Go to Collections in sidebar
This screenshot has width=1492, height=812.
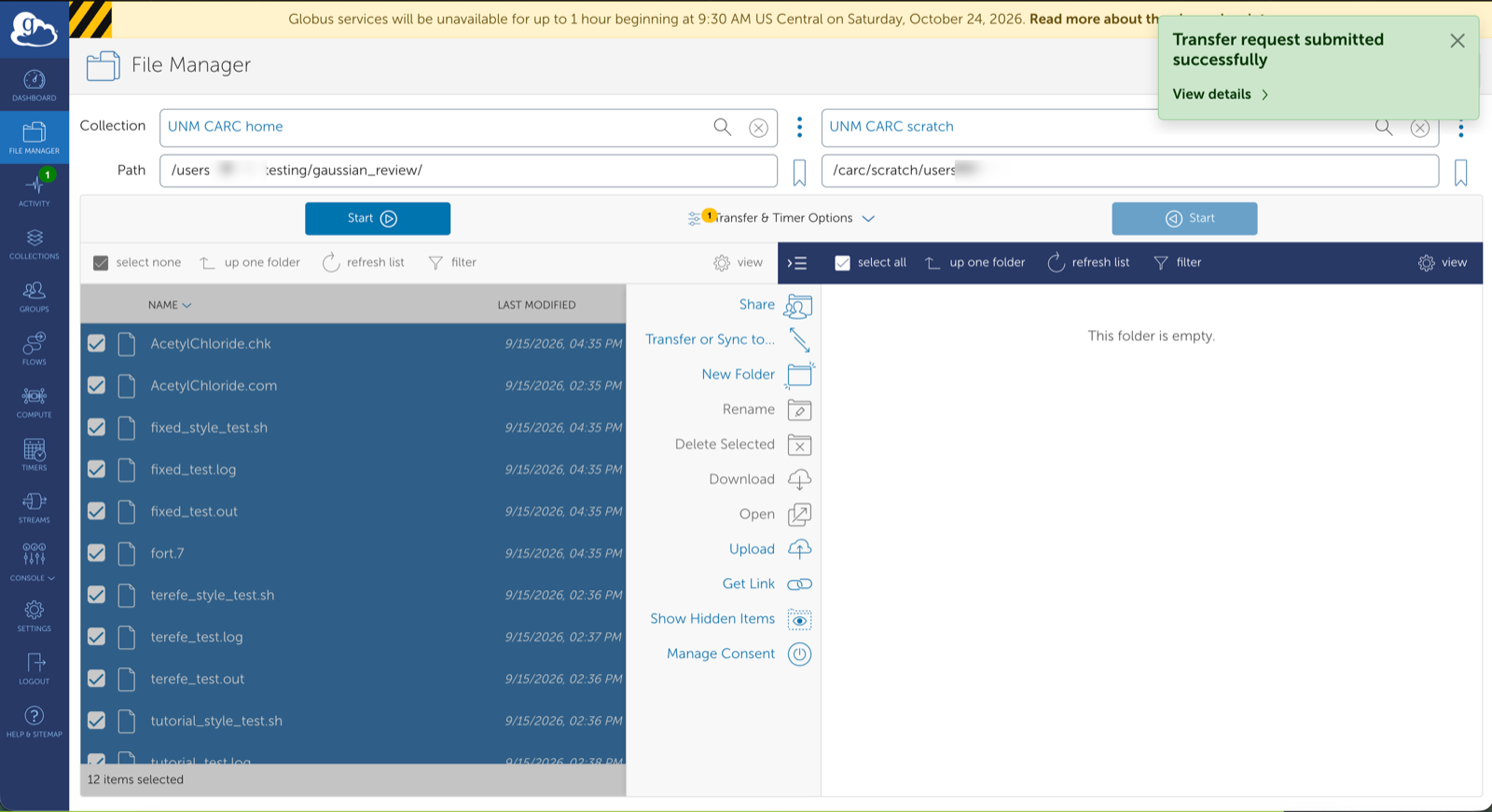[x=35, y=243]
